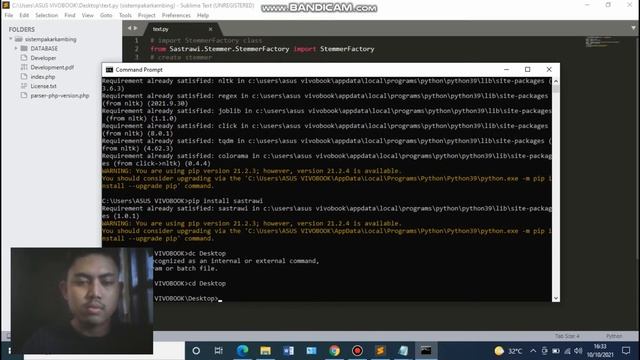Screen dimensions: 640x360
Task: Open Microsoft Word from taskbar
Action: (x=288, y=351)
